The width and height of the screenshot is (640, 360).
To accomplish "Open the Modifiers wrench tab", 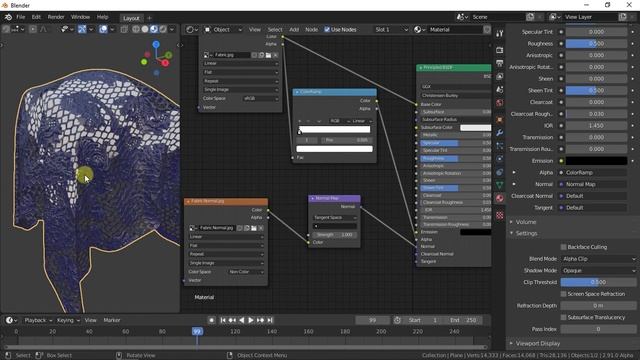I will pyautogui.click(x=500, y=133).
